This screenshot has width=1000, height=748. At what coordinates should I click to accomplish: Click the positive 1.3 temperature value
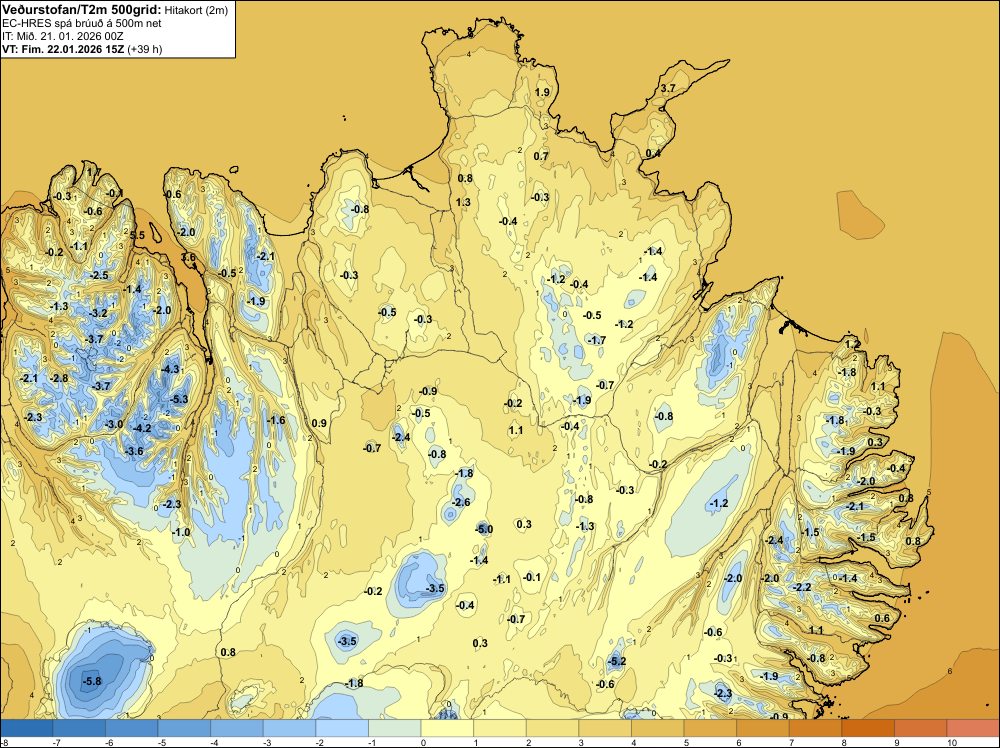click(x=463, y=202)
